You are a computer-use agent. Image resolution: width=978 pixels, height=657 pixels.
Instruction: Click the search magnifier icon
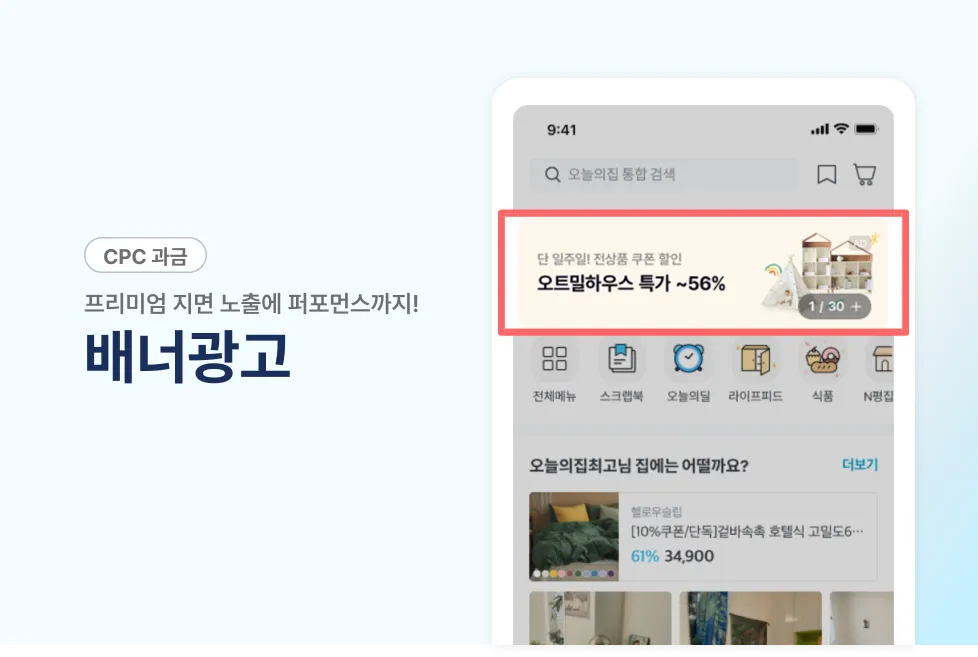coord(552,174)
